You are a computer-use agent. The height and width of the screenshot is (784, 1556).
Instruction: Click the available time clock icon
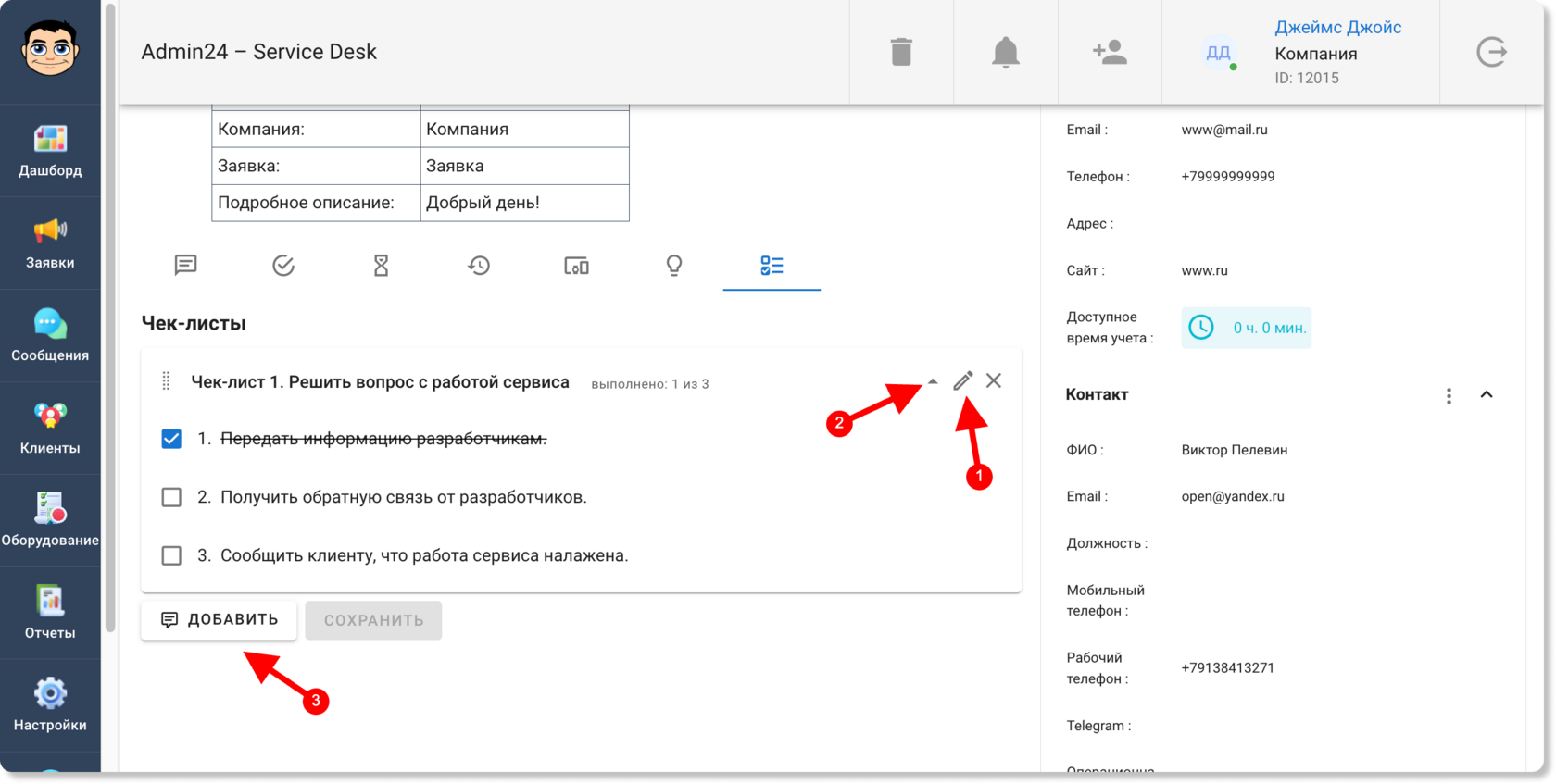pos(1201,327)
